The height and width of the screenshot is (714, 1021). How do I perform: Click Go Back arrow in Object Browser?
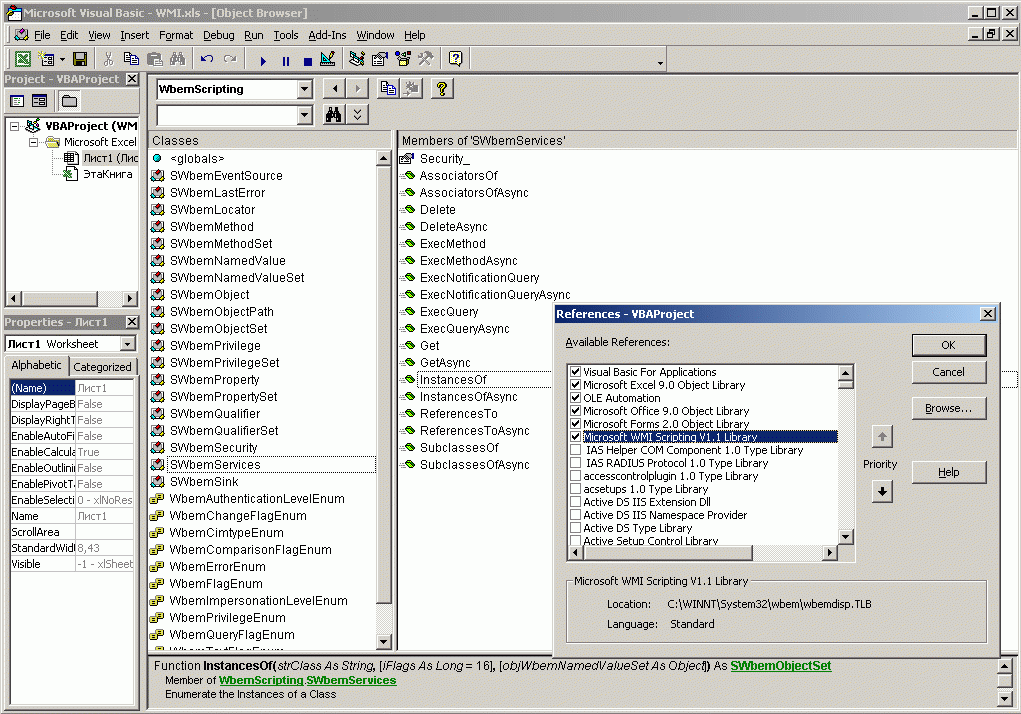click(335, 89)
